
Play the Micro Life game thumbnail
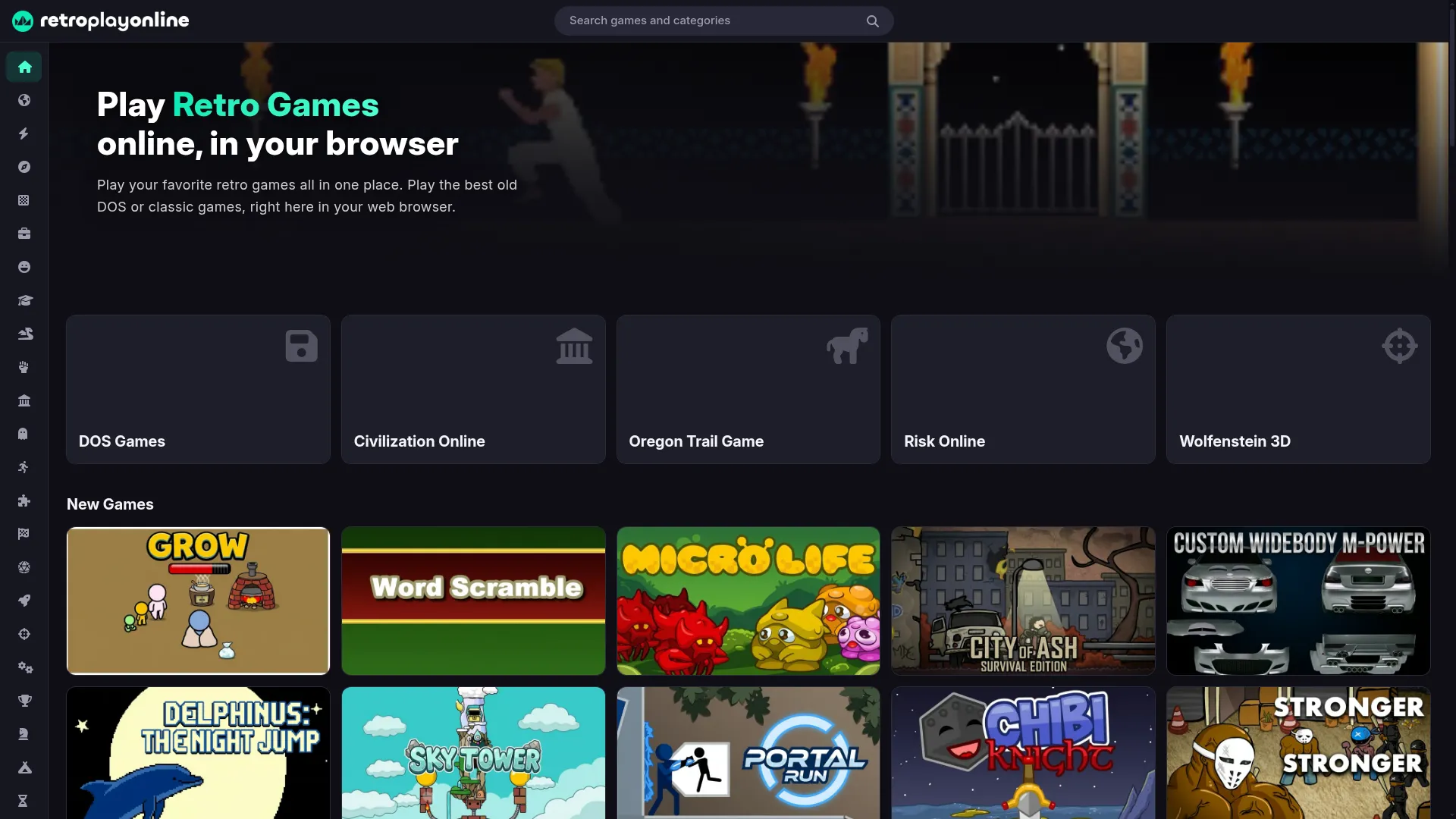click(x=748, y=601)
